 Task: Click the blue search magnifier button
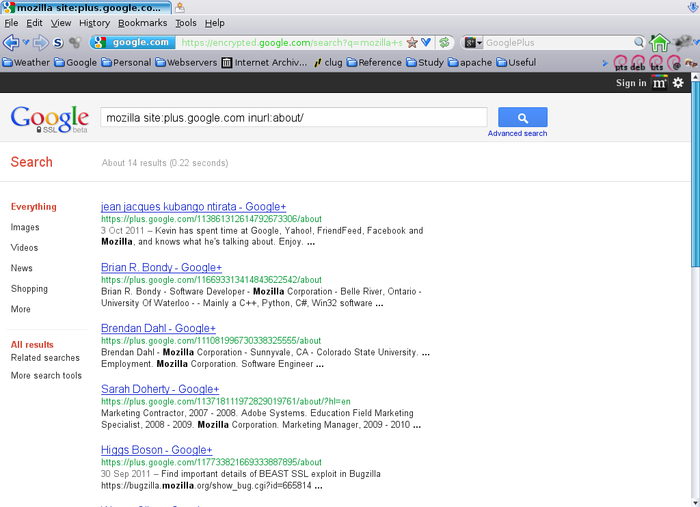523,117
